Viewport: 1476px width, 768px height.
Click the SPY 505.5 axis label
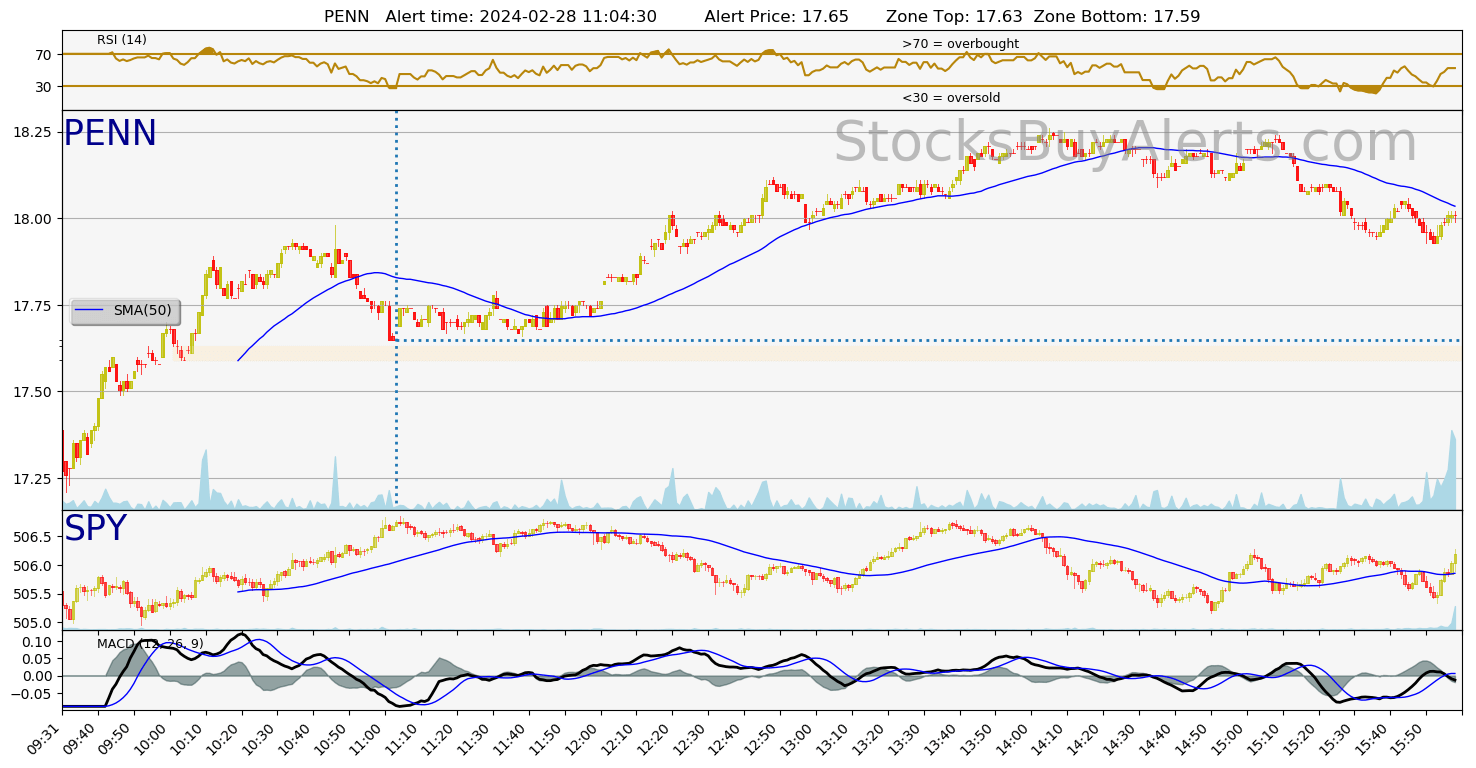[x=34, y=594]
